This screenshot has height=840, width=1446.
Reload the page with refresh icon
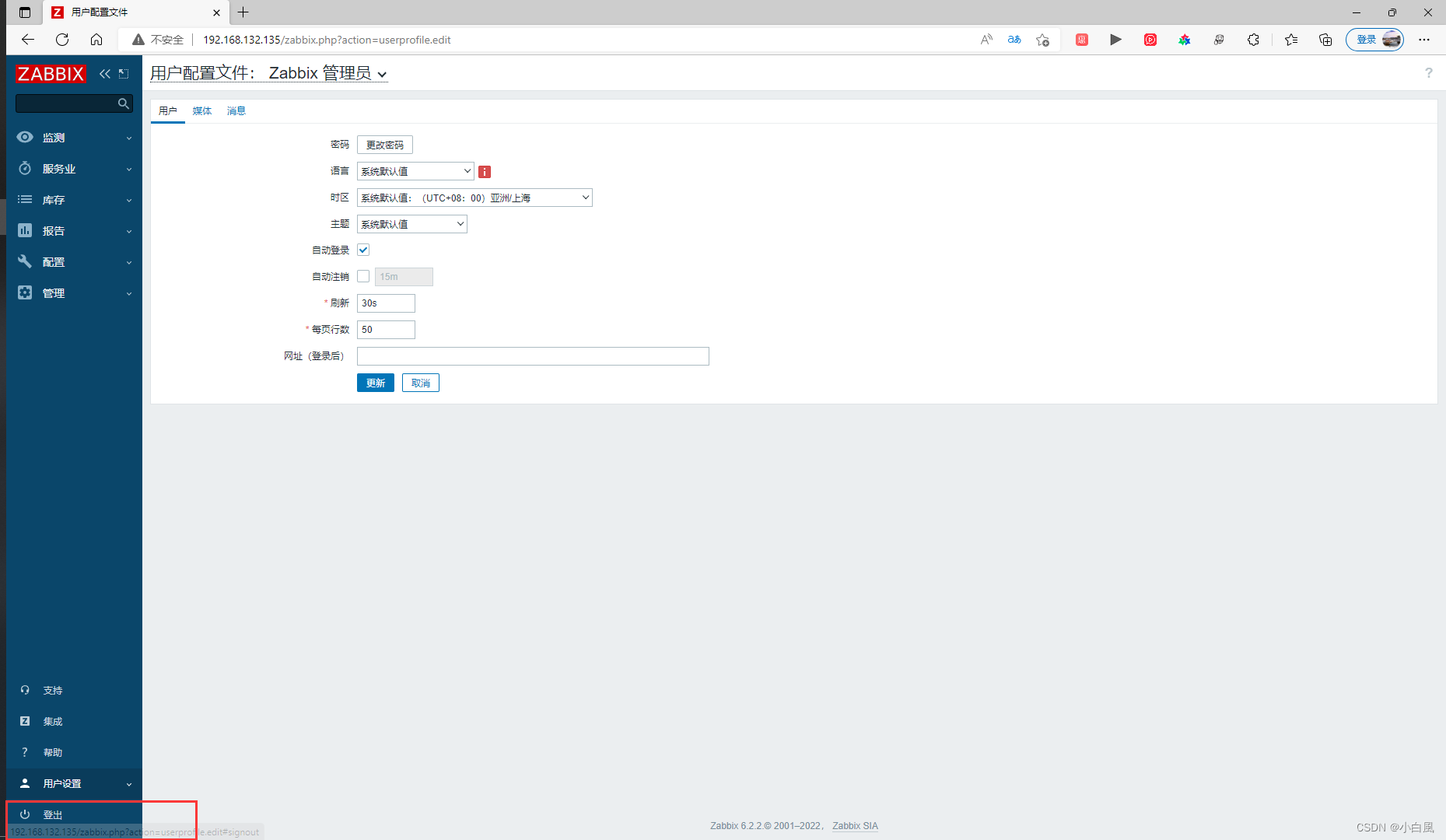(x=62, y=40)
